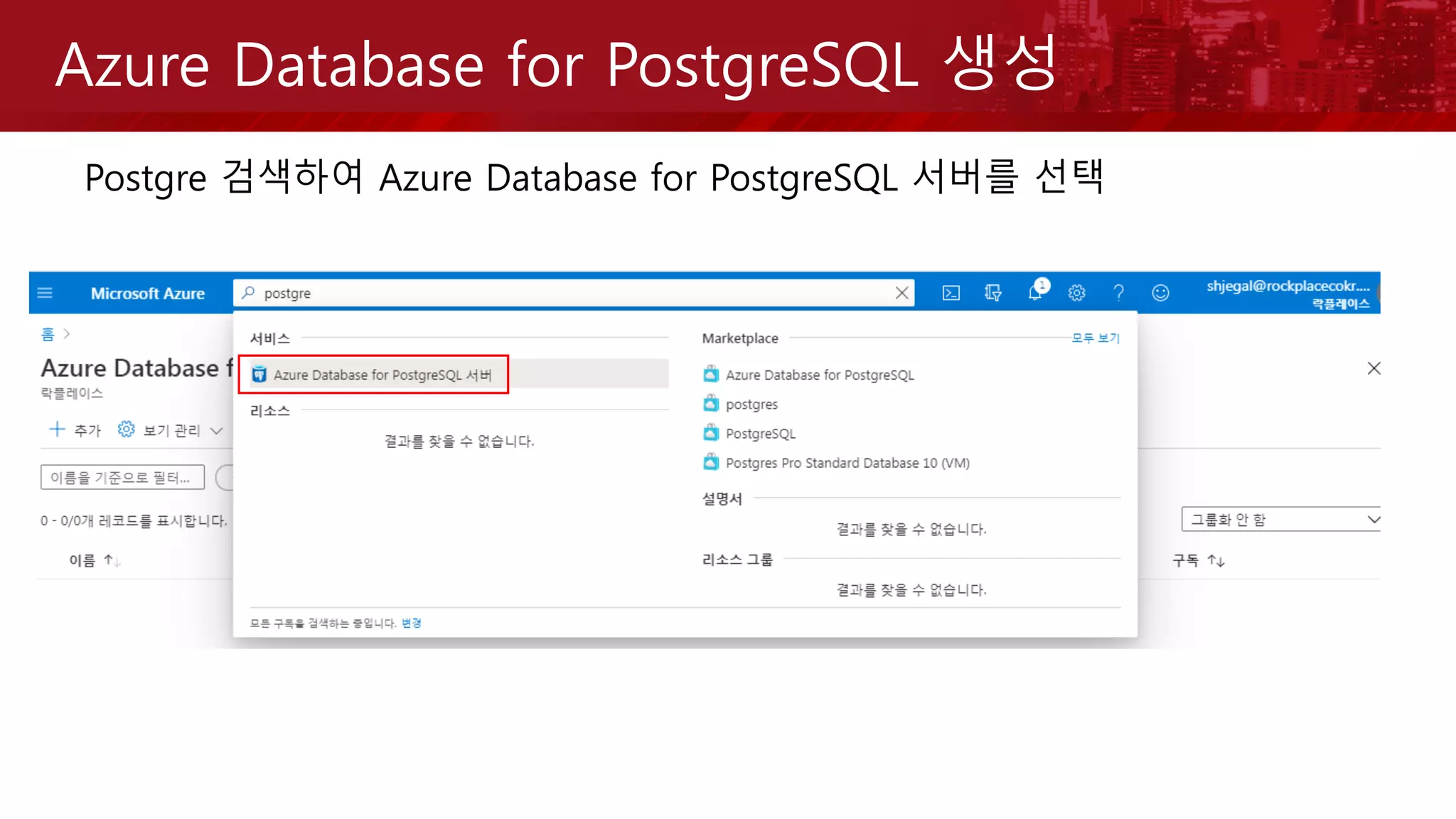Open the 그룹화 안 함 dropdown
This screenshot has height=819, width=1456.
pos(1281,519)
